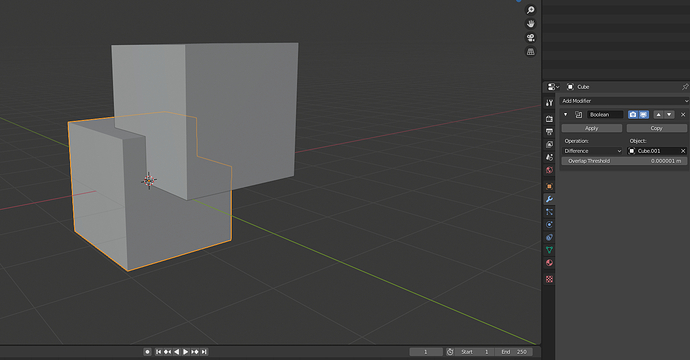Viewport: 690px width, 360px height.
Task: Open the Object properties tab
Action: point(549,186)
